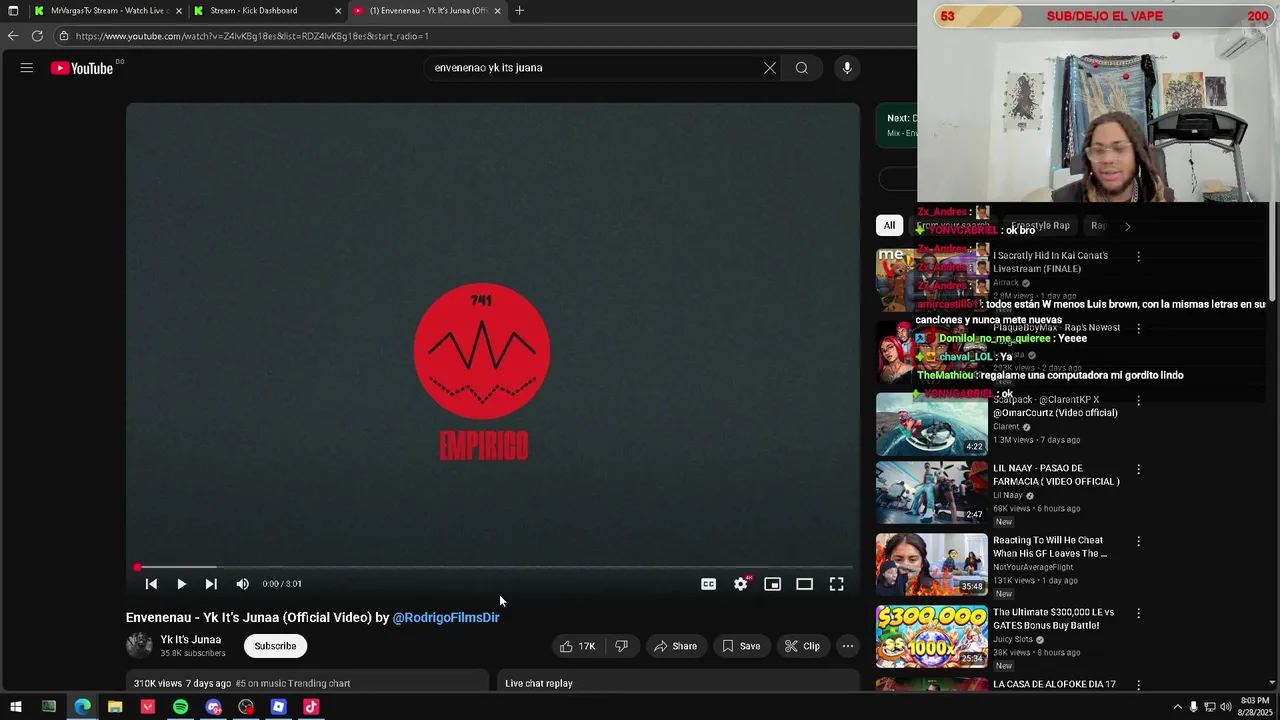Open options for LIL NAAY video
1280x720 pixels.
(1138, 469)
